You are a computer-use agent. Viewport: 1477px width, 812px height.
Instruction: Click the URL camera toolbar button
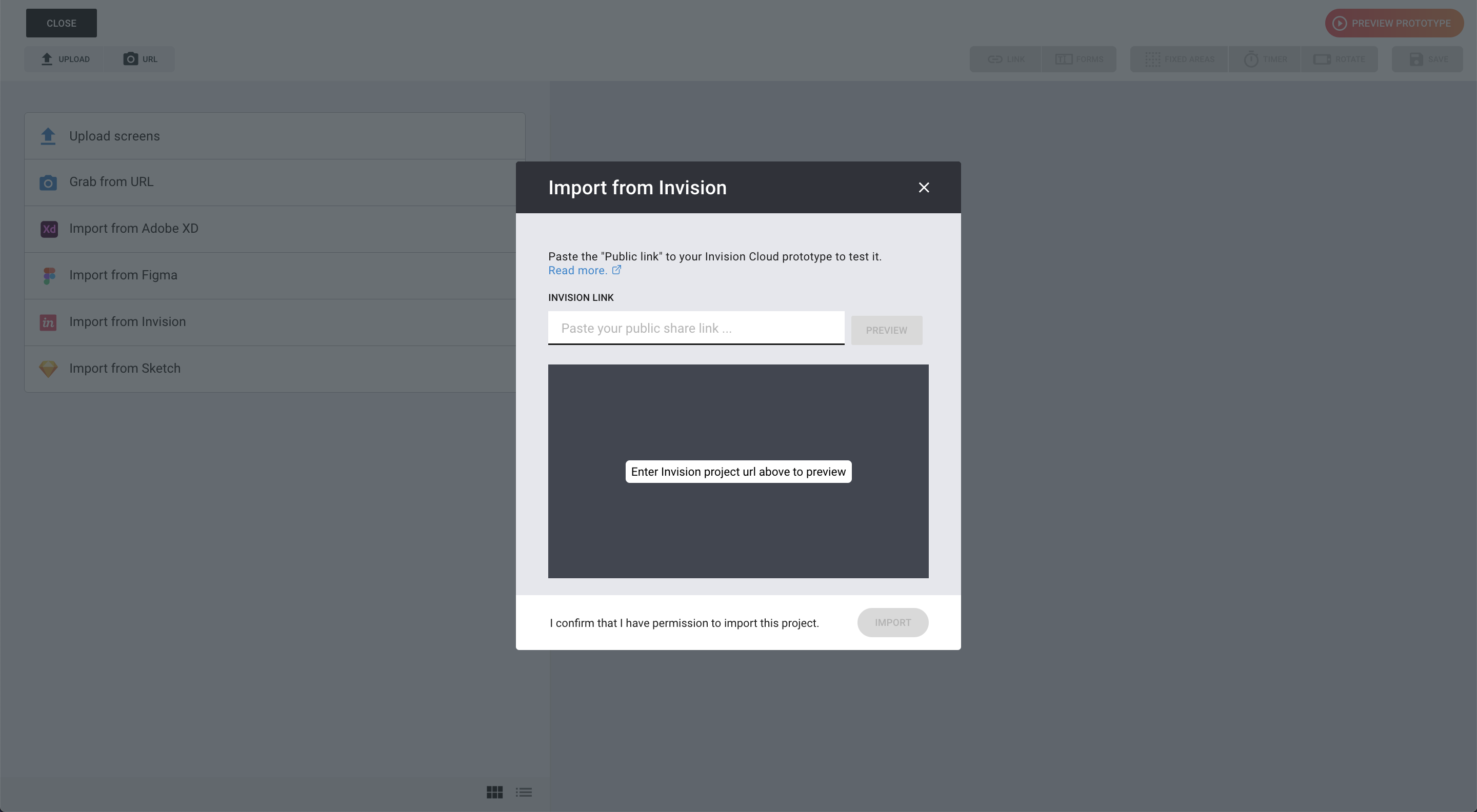[140, 59]
